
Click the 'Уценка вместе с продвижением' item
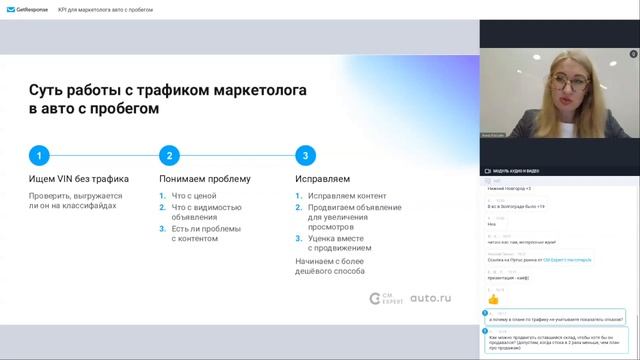333,243
